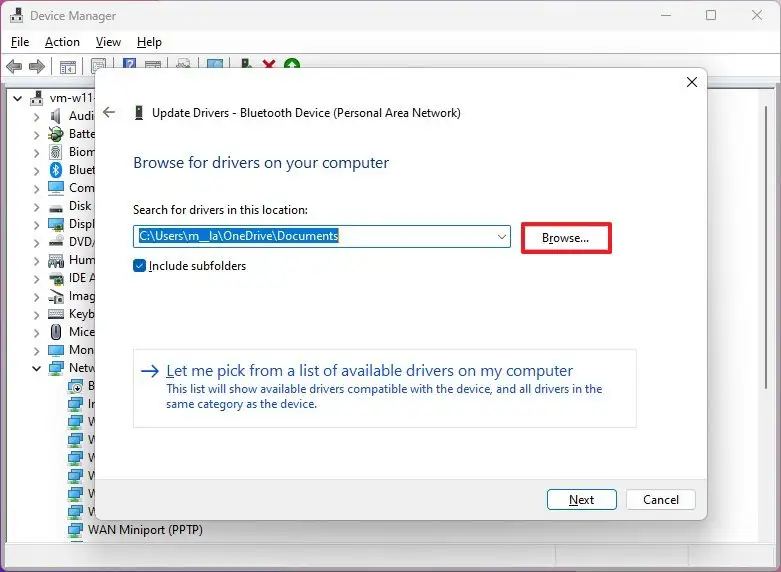Uncheck the Include subfolders checkbox
The image size is (781, 572).
139,266
